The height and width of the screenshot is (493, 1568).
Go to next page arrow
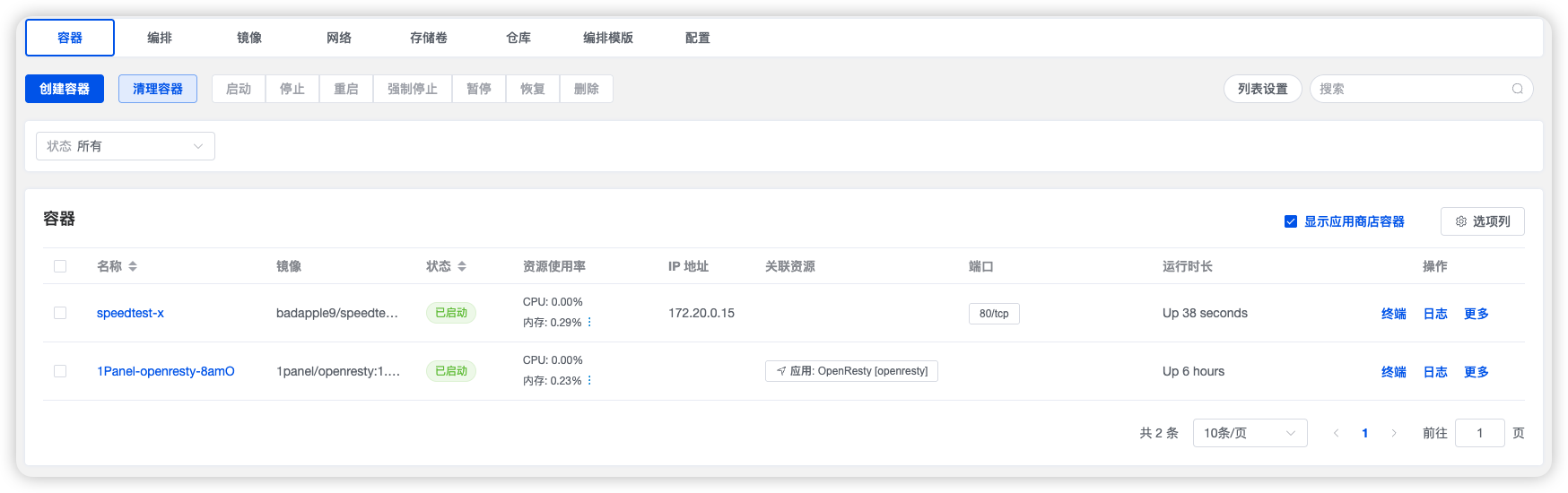(1393, 433)
